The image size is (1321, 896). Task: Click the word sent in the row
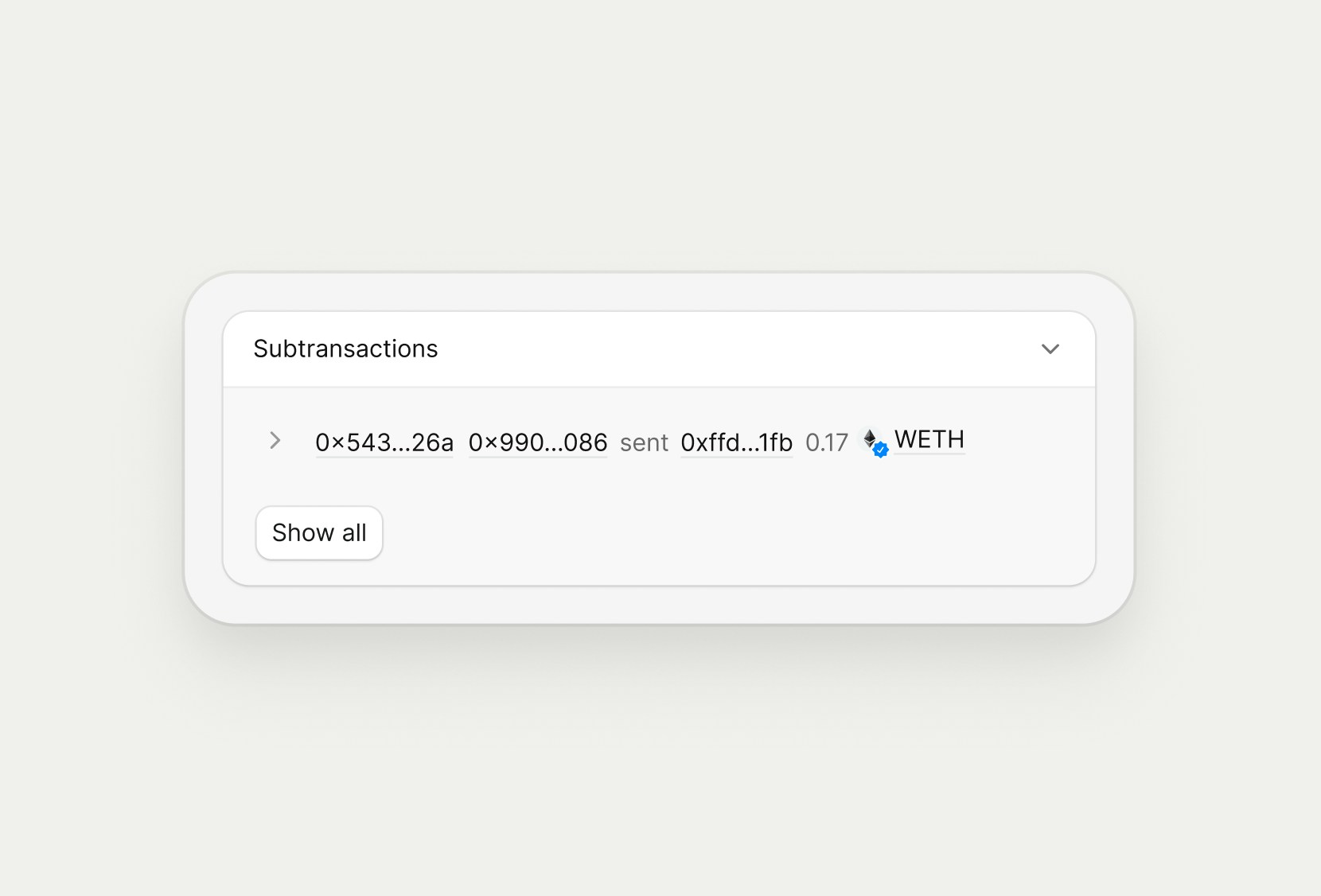(x=643, y=443)
